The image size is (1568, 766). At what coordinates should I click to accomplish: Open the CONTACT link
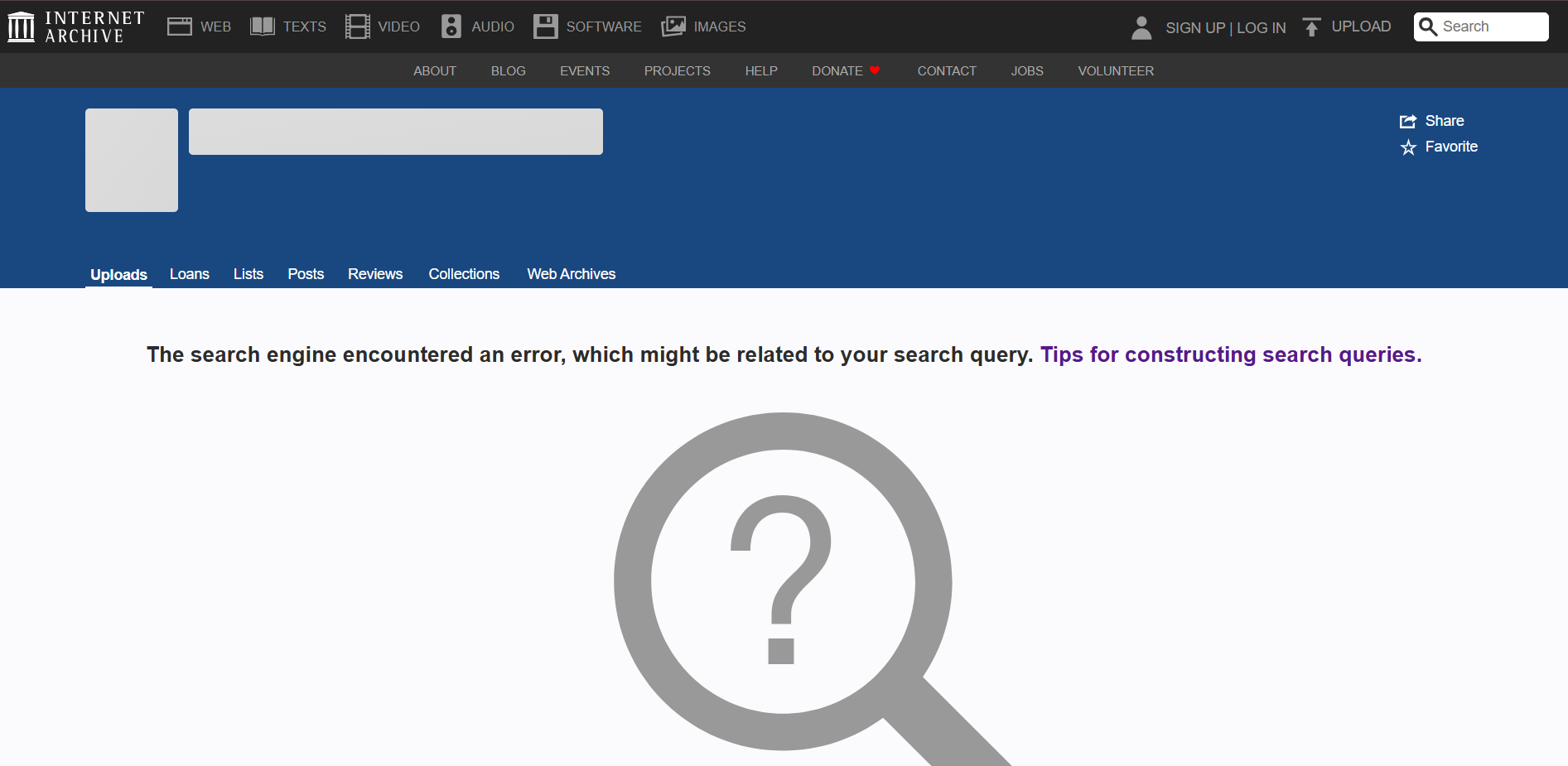click(947, 71)
